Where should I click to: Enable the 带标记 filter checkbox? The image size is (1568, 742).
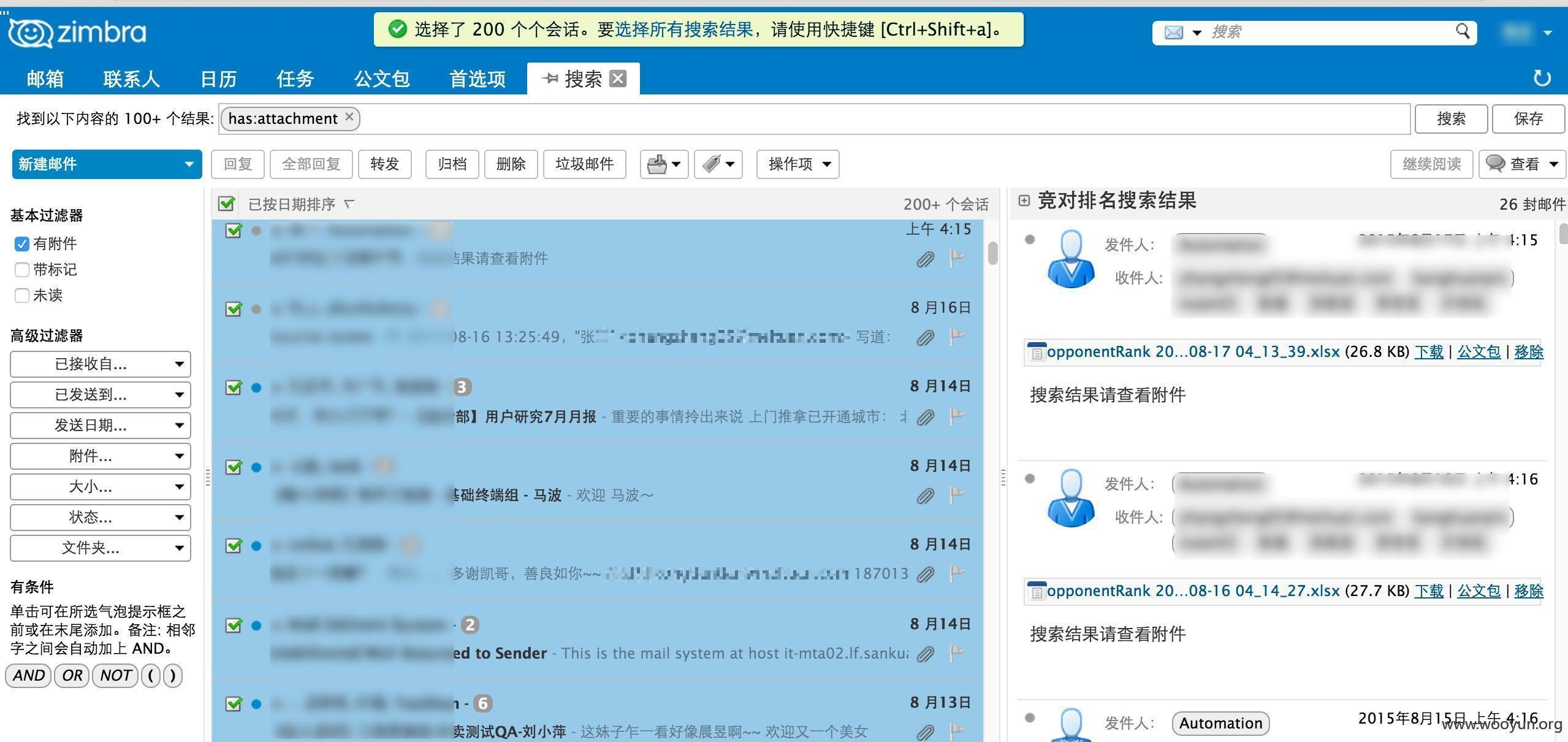22,270
